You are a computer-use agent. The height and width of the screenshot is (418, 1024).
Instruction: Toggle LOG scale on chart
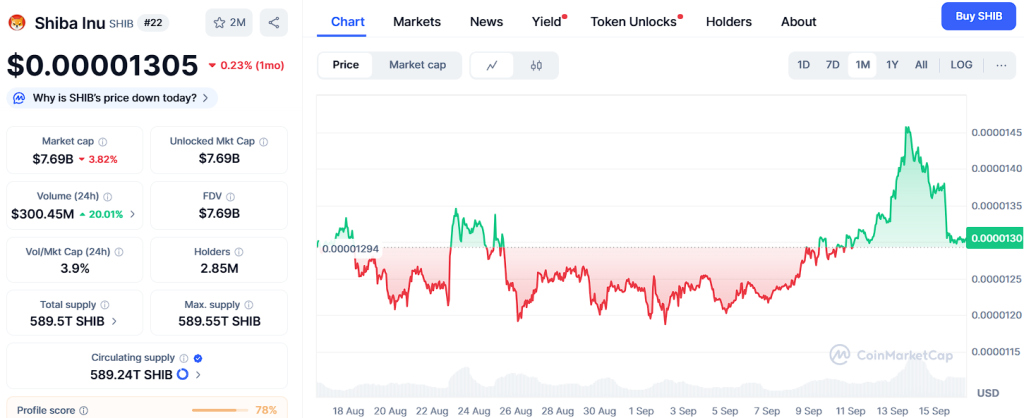point(961,65)
